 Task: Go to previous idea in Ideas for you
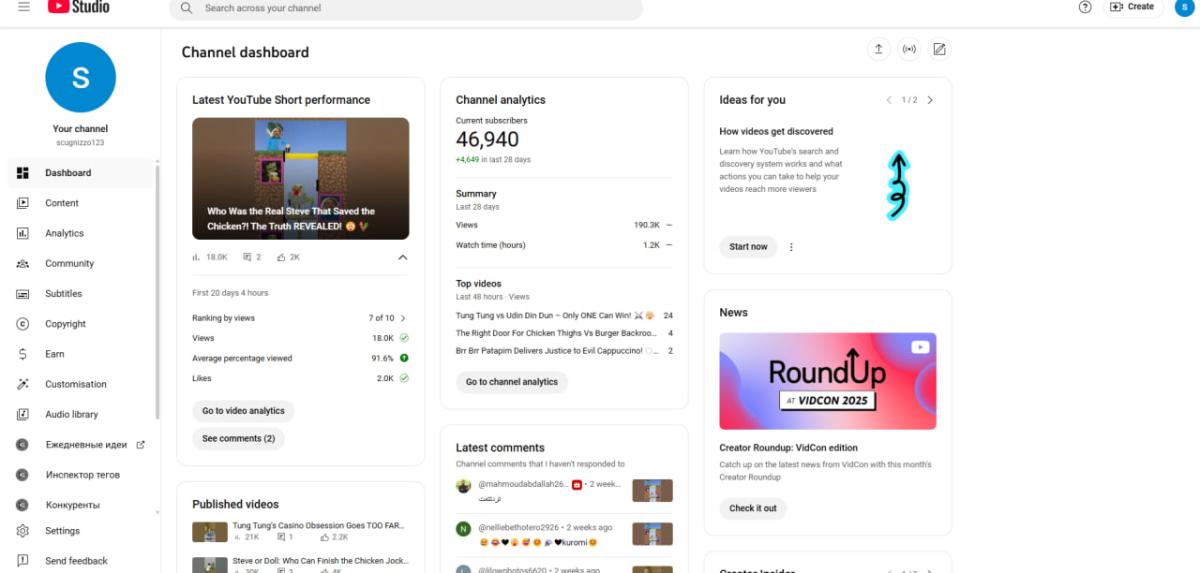(x=889, y=100)
